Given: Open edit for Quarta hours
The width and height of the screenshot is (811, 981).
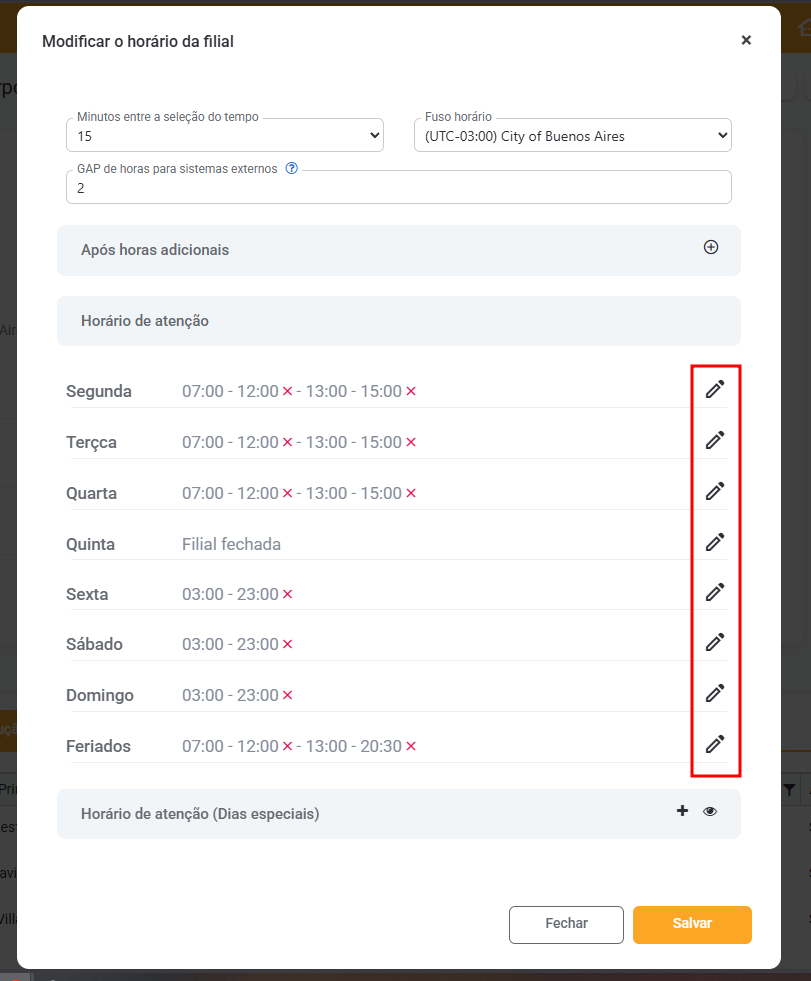Looking at the screenshot, I should coord(714,491).
